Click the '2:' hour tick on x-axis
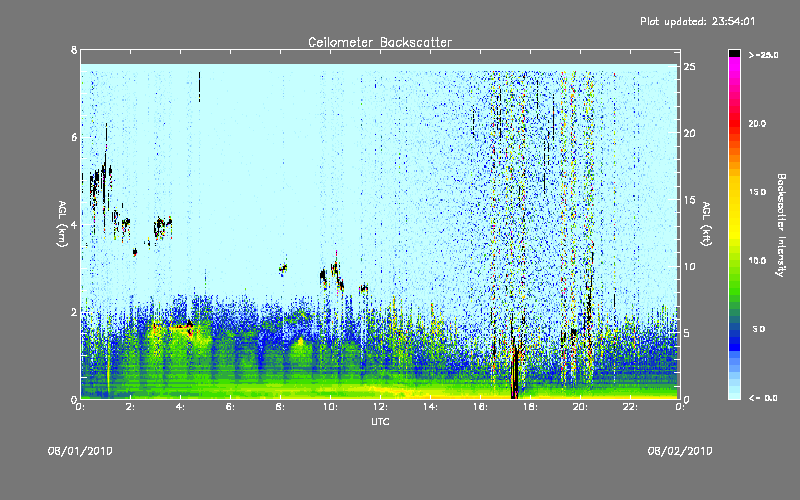The height and width of the screenshot is (500, 800). [131, 407]
